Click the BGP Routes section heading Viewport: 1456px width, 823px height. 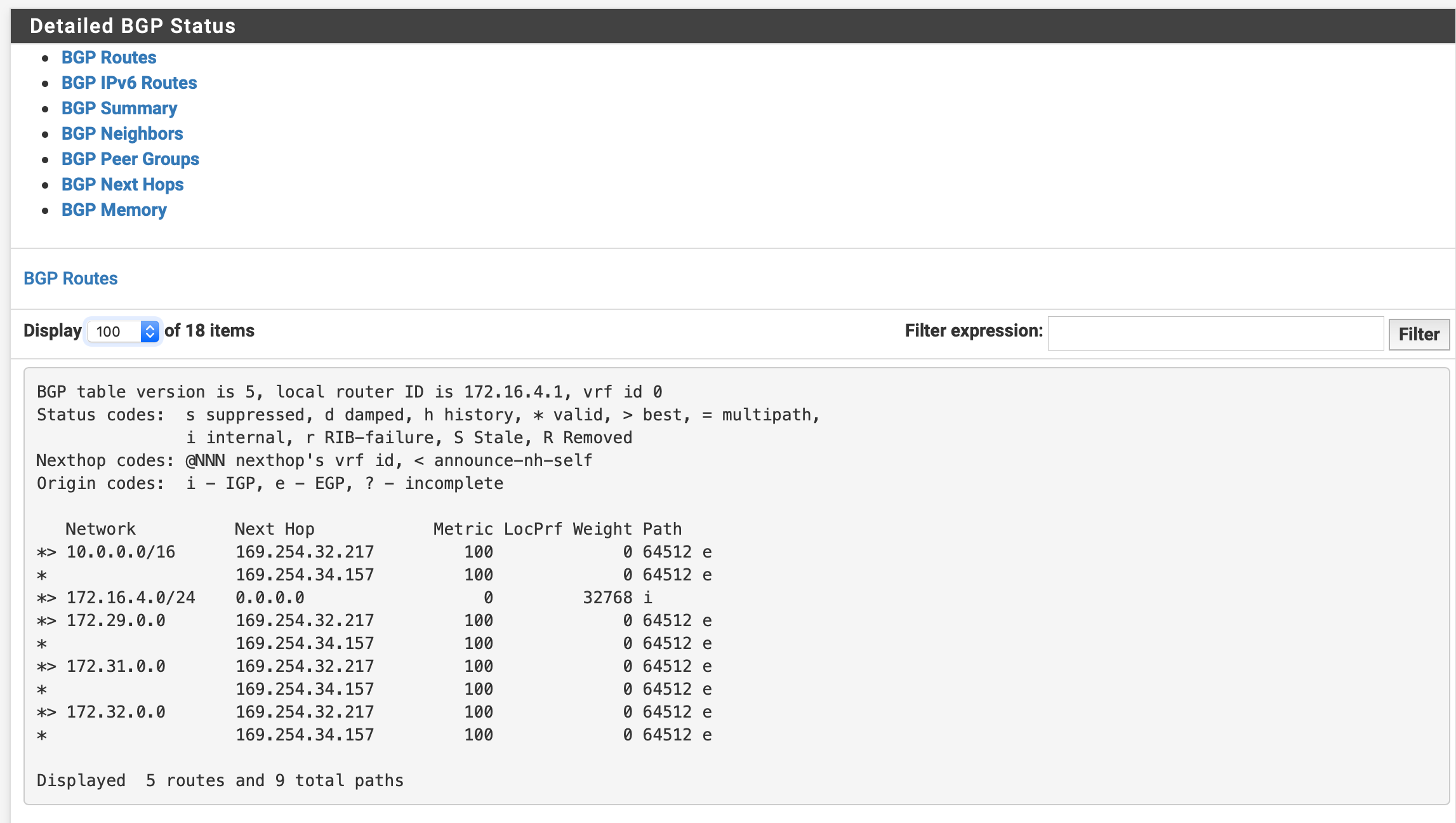click(x=70, y=278)
